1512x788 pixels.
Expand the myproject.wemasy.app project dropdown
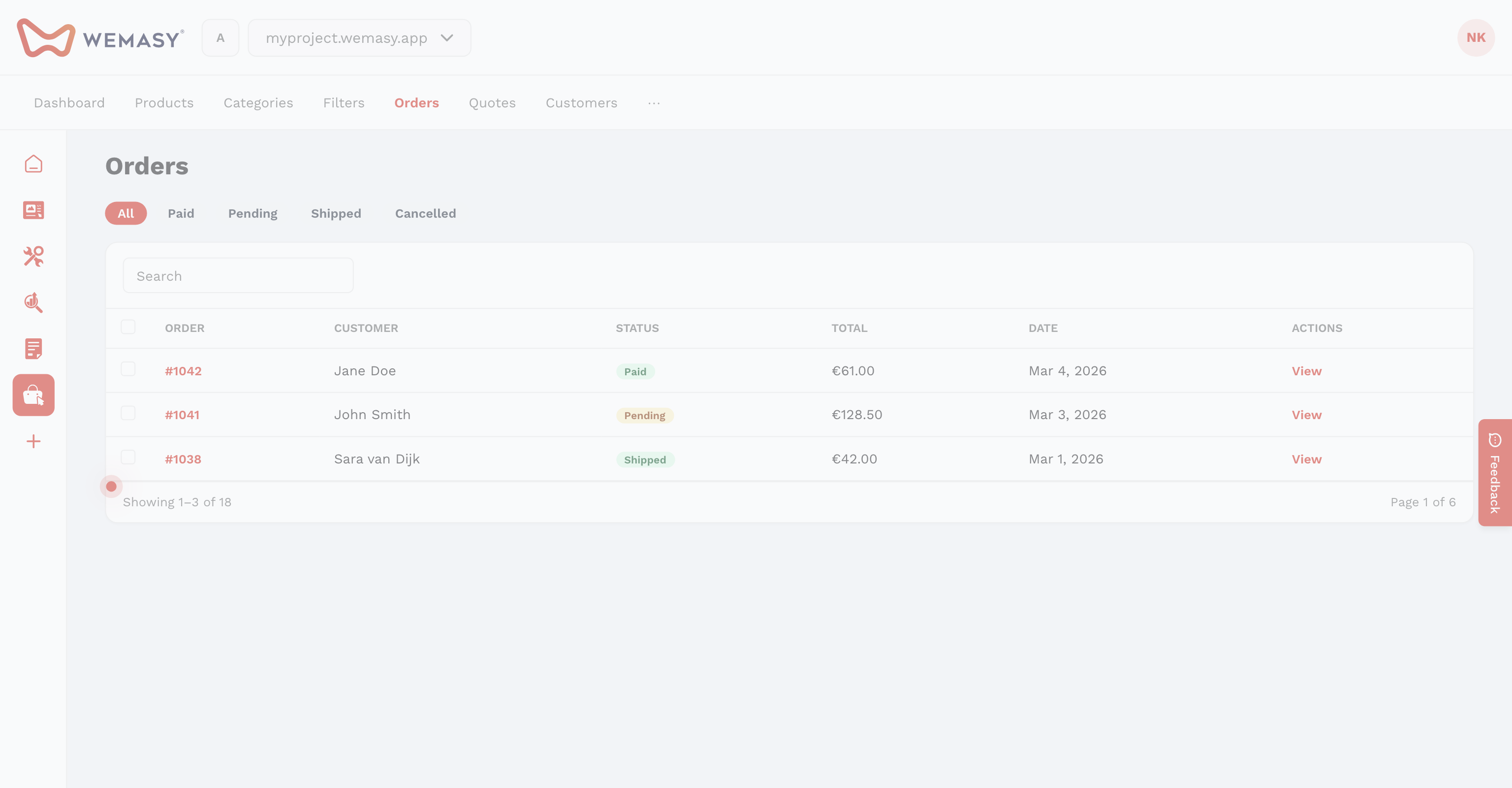(359, 37)
